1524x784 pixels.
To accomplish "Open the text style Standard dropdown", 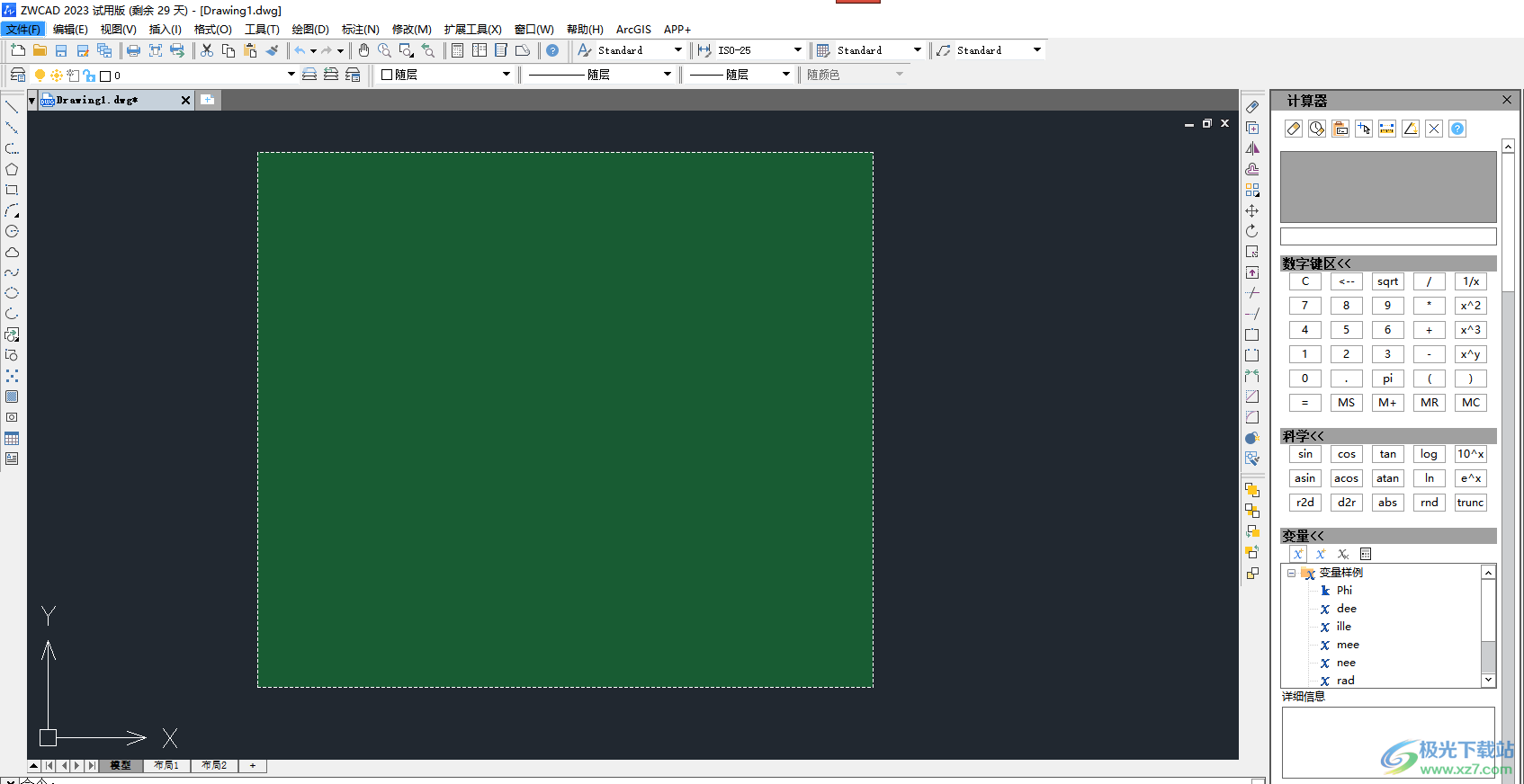I will 677,50.
